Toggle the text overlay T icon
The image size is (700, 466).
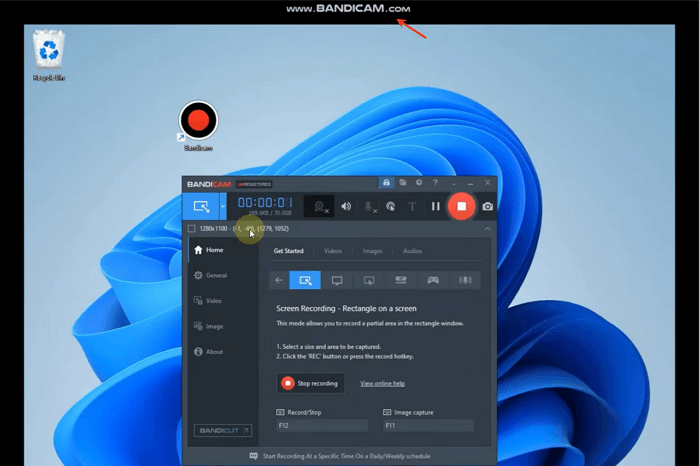point(412,206)
